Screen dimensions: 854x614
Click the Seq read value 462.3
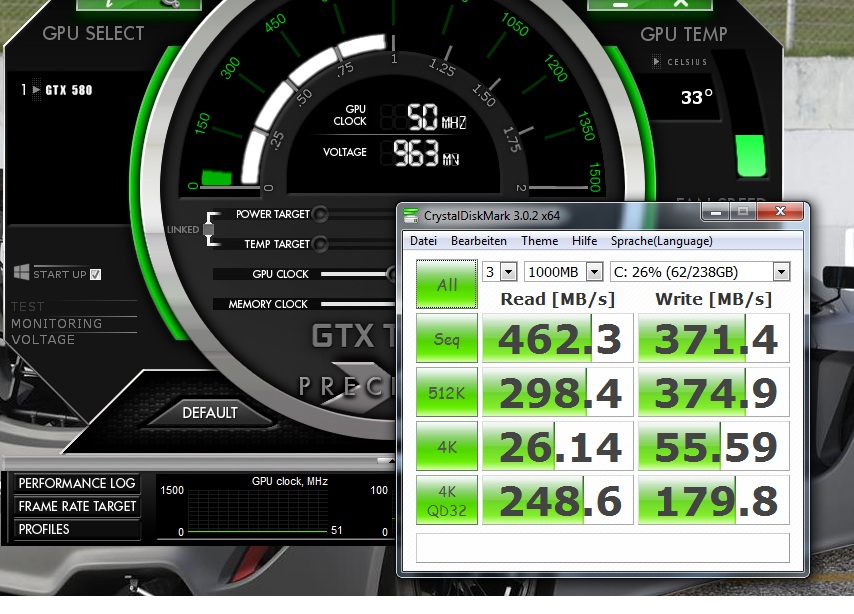558,338
